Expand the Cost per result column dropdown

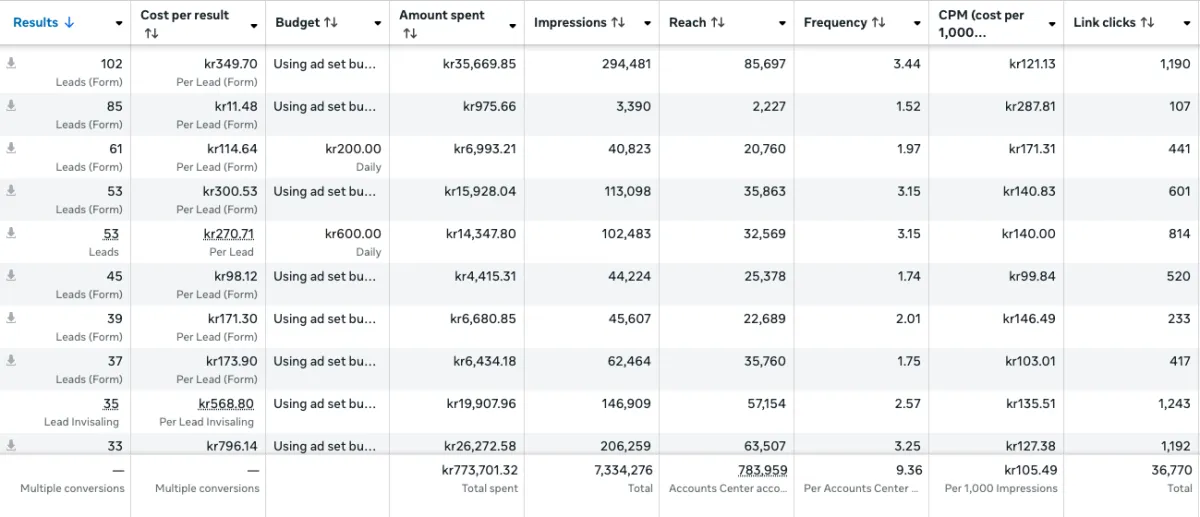254,24
